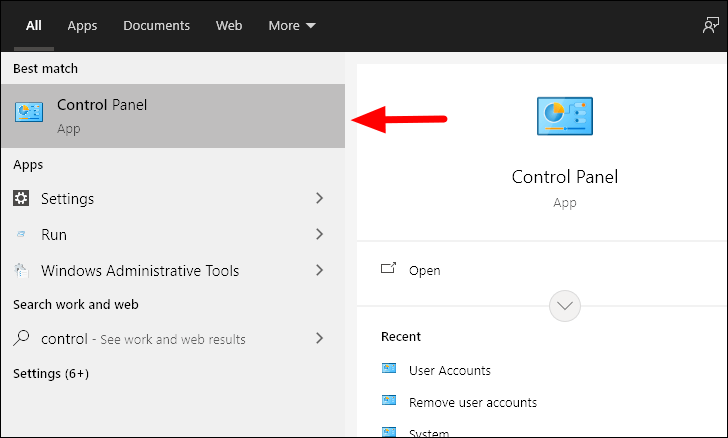Click the magnifier icon beside control search

pyautogui.click(x=21, y=338)
